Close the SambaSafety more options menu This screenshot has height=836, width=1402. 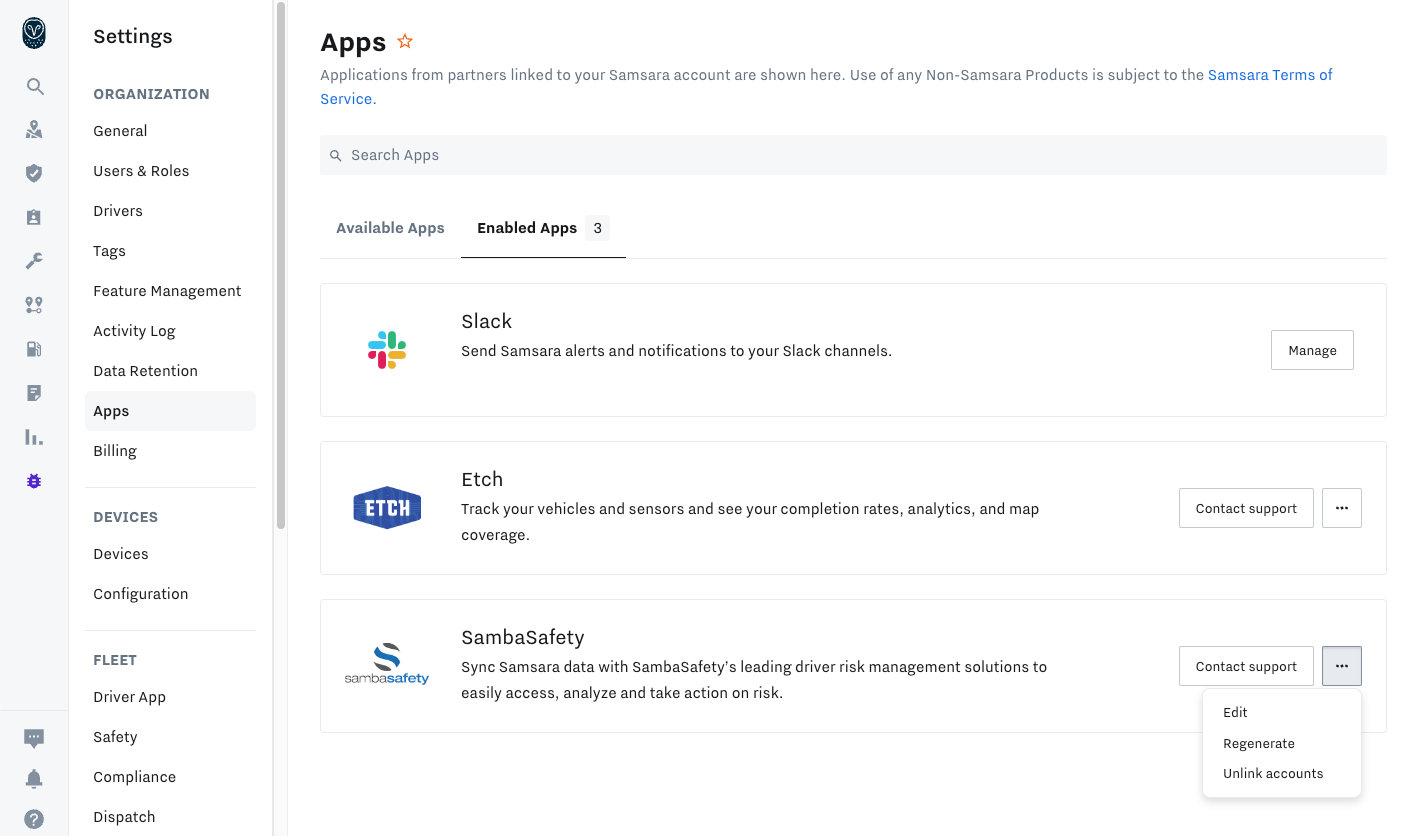click(1342, 666)
